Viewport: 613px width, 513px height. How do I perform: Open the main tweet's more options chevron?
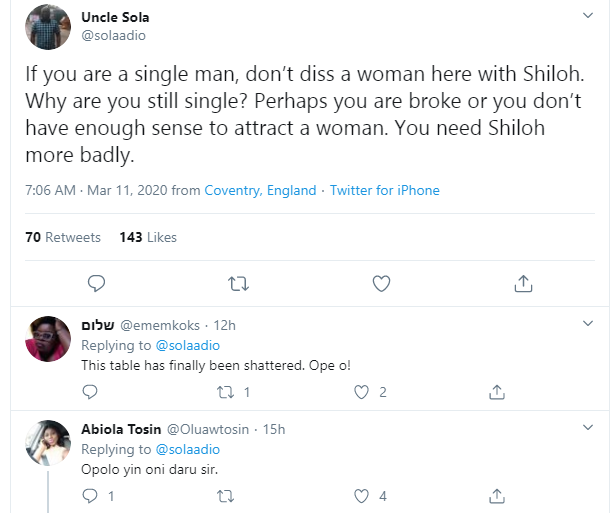[588, 17]
